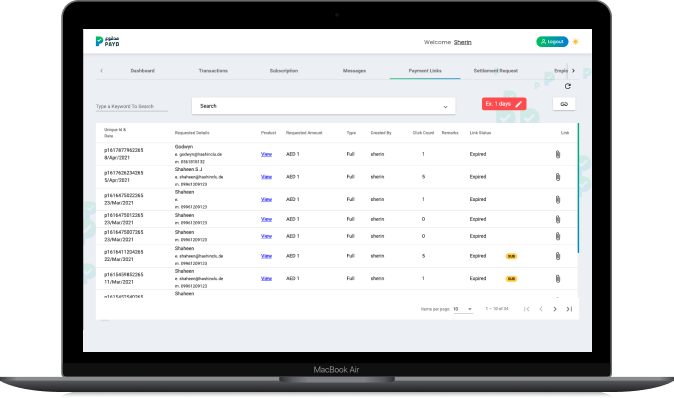Switch to the Transactions tab
Image resolution: width=674 pixels, height=398 pixels.
point(213,70)
